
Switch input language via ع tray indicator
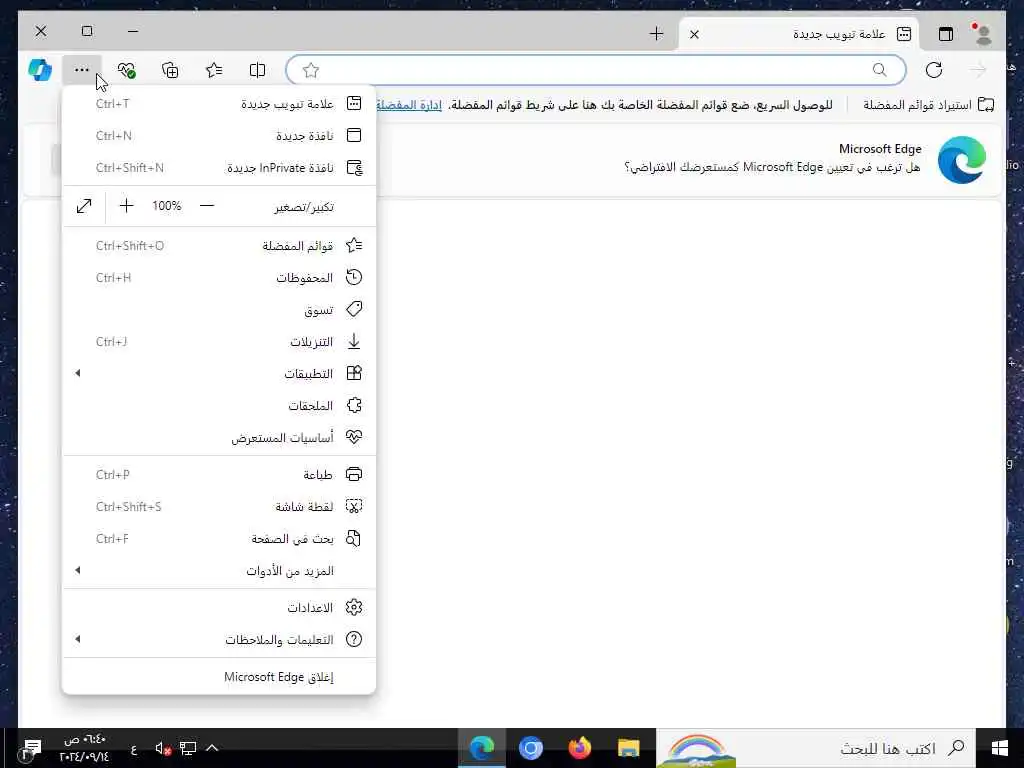click(134, 749)
